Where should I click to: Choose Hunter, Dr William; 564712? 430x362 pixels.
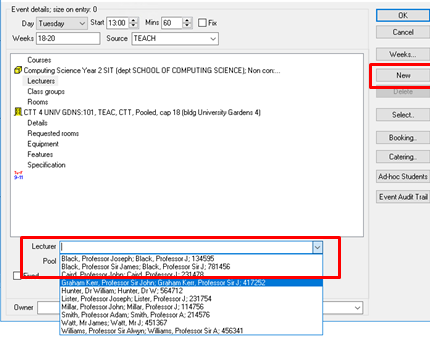(x=191, y=291)
